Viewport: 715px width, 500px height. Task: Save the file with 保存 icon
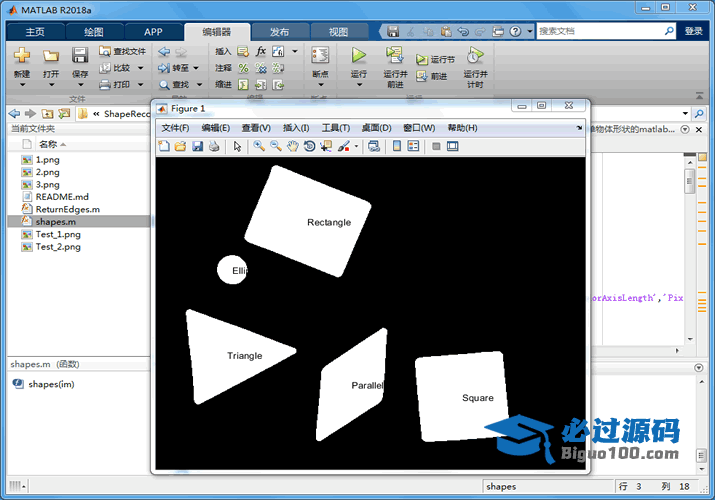(x=80, y=56)
